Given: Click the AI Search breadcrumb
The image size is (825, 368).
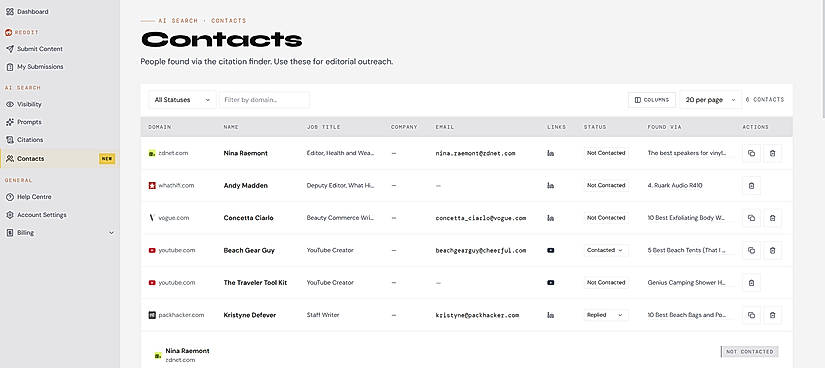Looking at the screenshot, I should [x=178, y=21].
